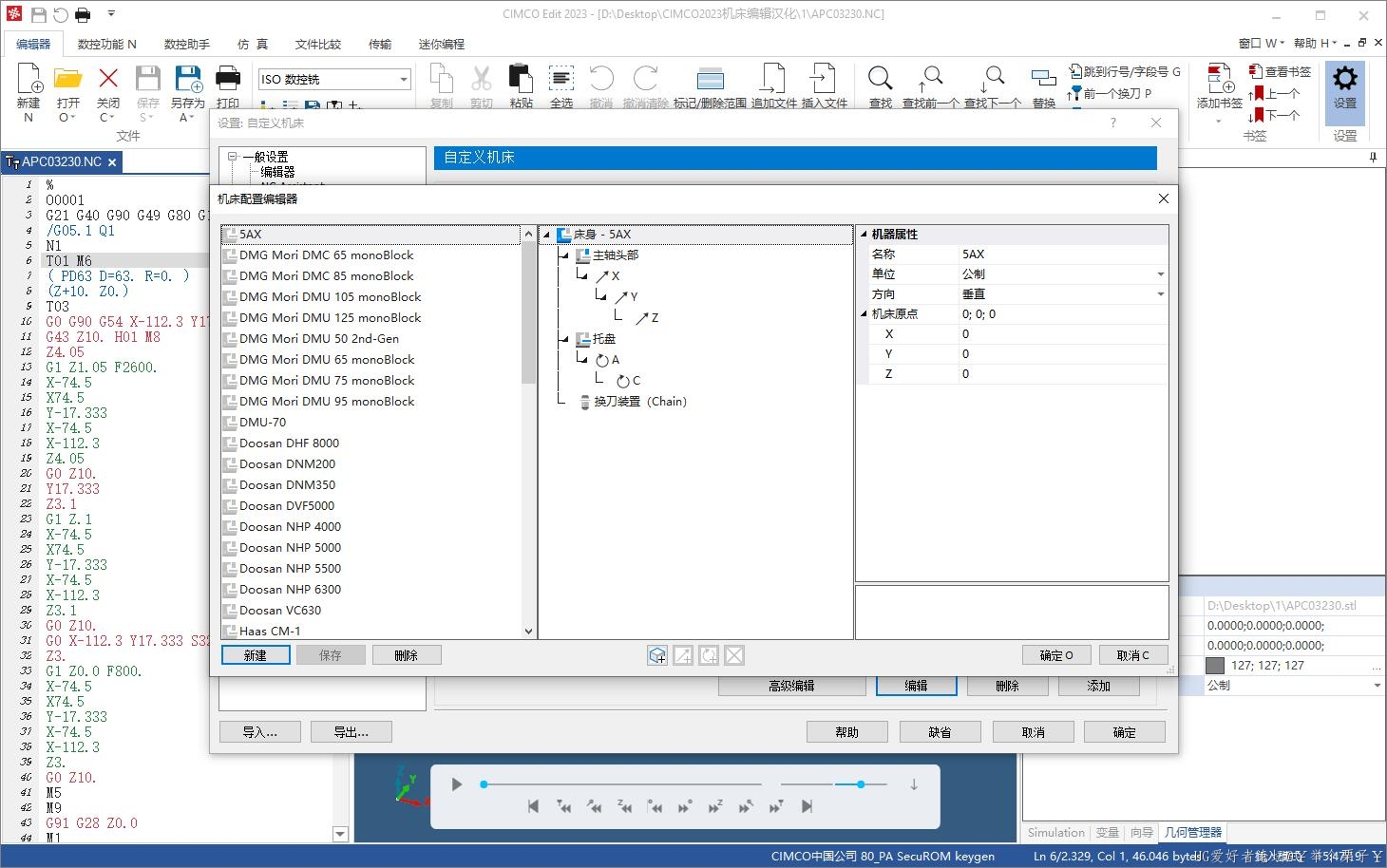
Task: Click the machine list scrollbar down arrow
Action: (x=529, y=632)
